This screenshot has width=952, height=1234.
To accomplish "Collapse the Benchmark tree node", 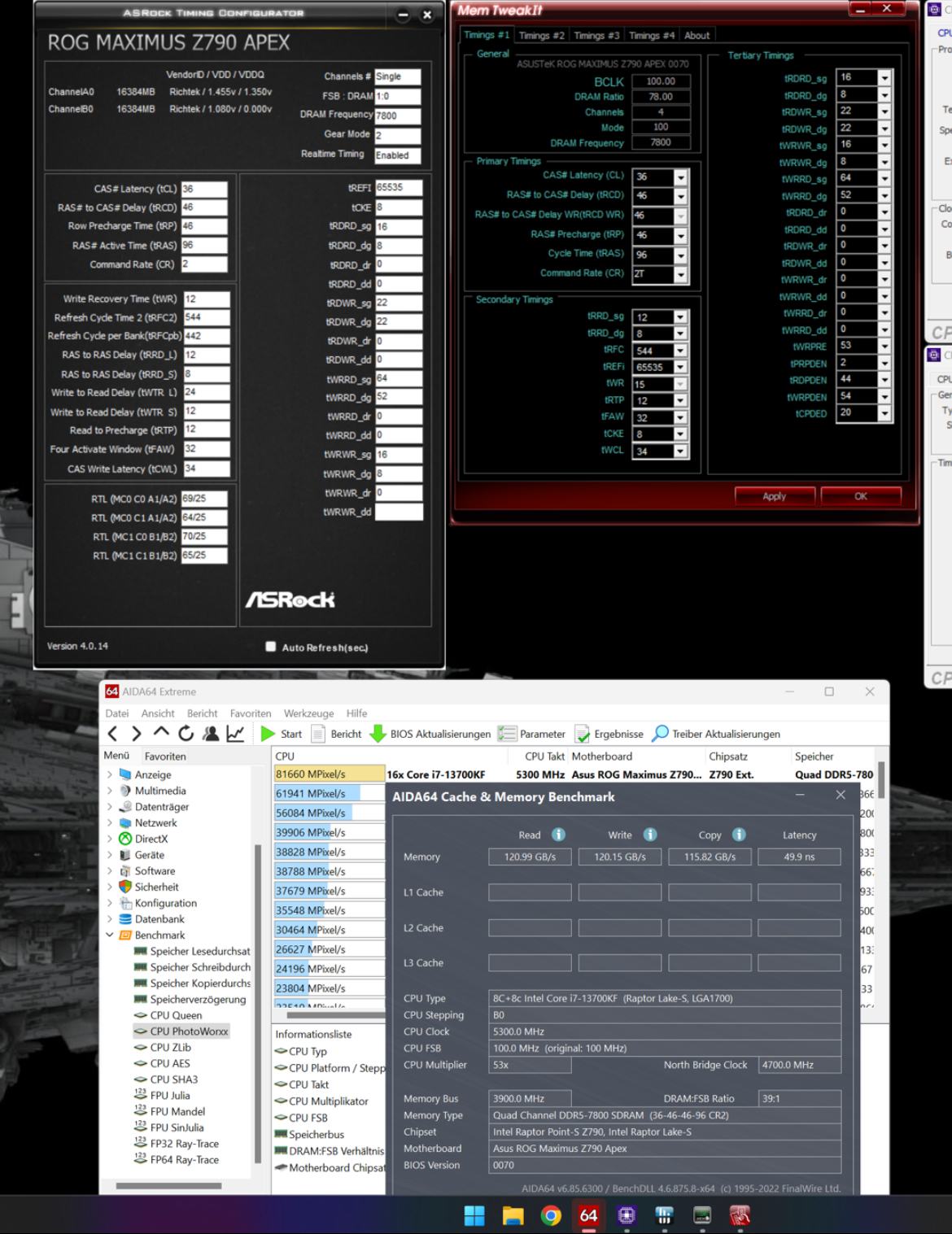I will point(110,935).
